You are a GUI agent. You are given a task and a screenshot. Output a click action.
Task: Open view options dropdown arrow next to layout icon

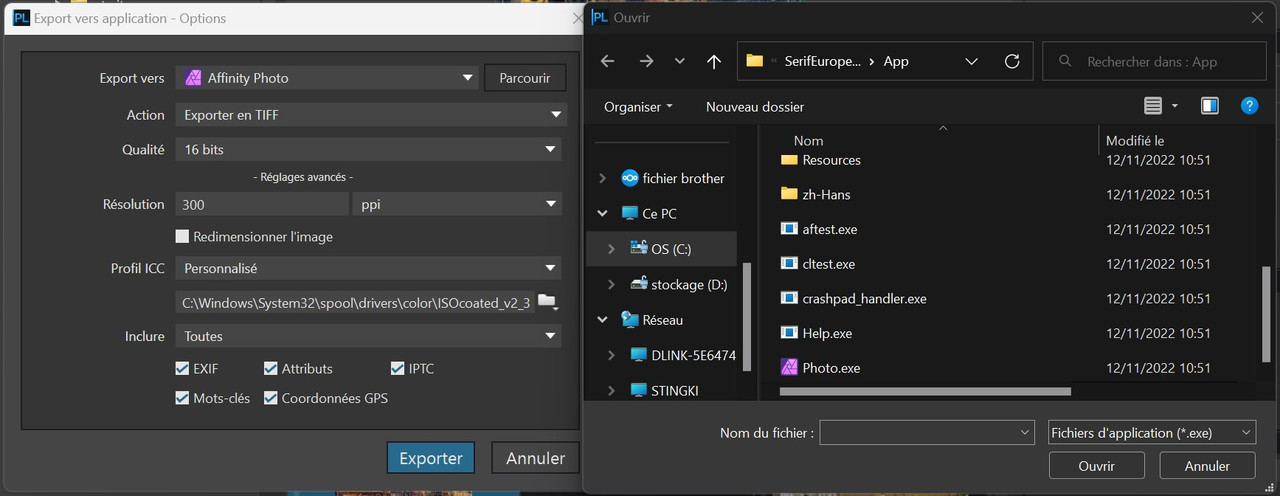(x=1175, y=106)
